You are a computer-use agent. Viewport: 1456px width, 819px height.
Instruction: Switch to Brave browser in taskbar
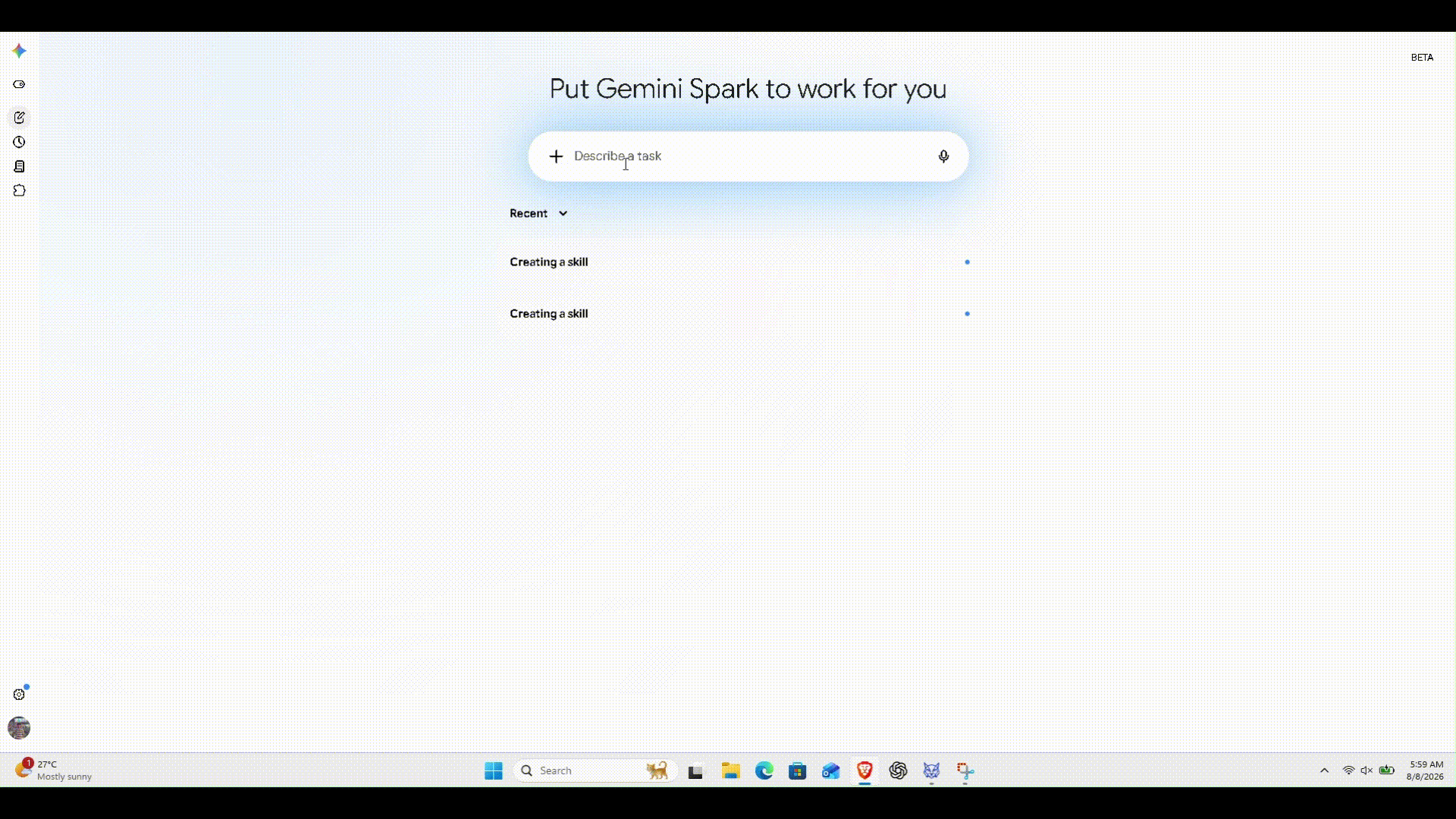[x=864, y=770]
